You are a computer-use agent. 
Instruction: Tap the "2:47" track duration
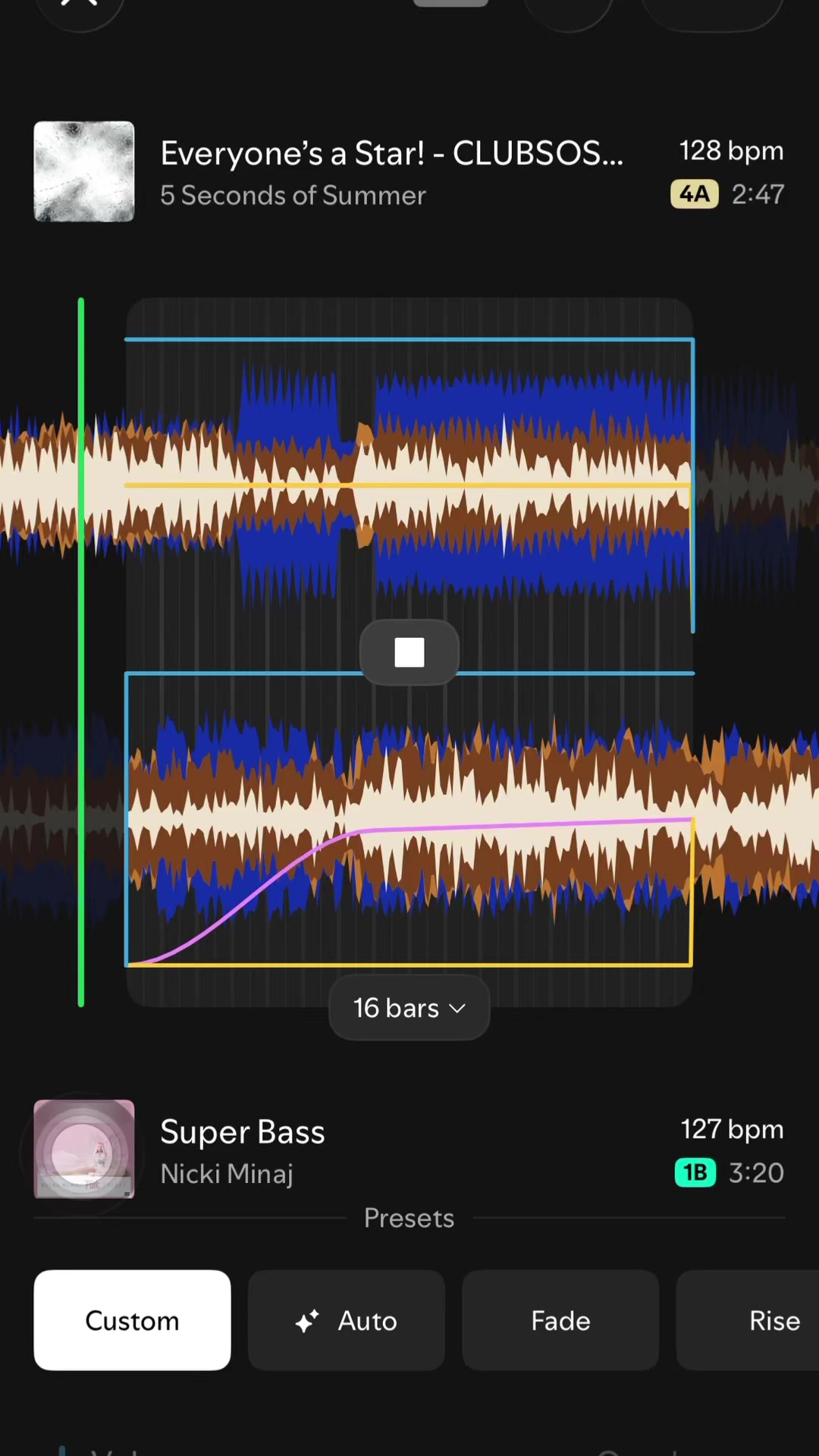(x=758, y=194)
